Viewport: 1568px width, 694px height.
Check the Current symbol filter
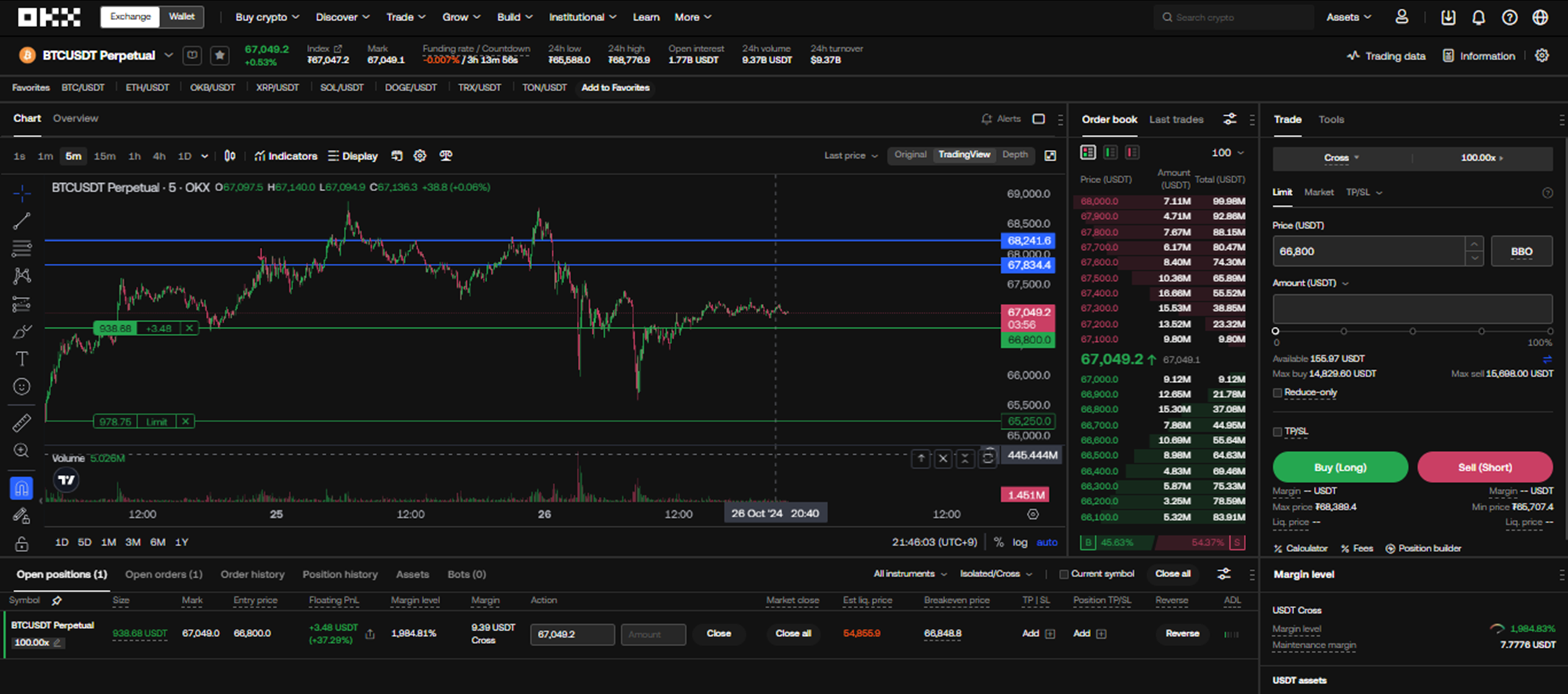(x=1063, y=574)
